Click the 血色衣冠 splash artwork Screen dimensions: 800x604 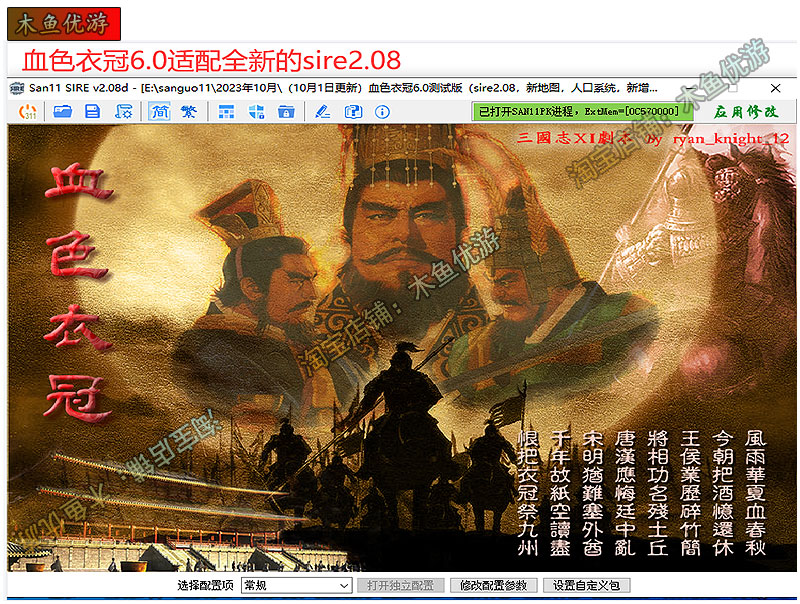[x=402, y=347]
